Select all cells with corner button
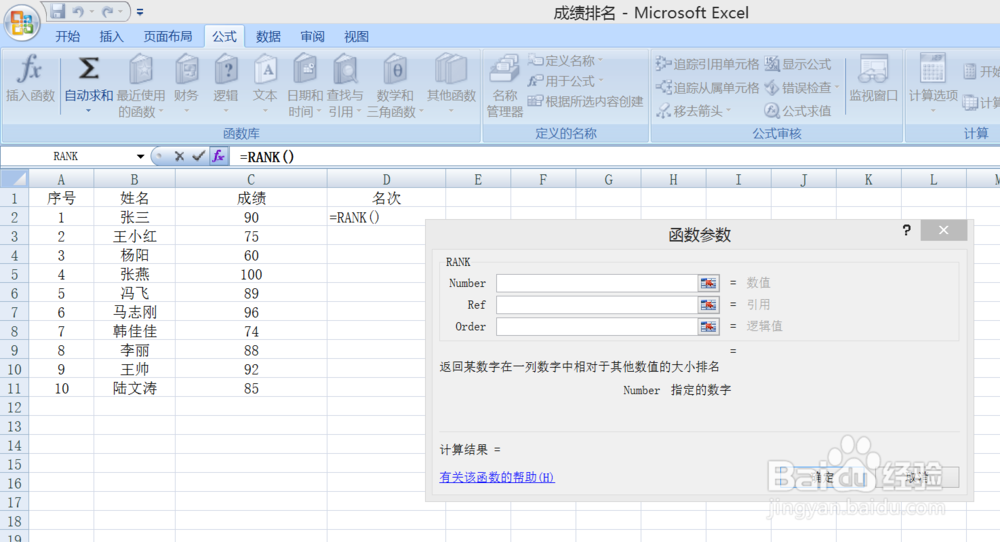The height and width of the screenshot is (542, 1000). pyautogui.click(x=14, y=179)
